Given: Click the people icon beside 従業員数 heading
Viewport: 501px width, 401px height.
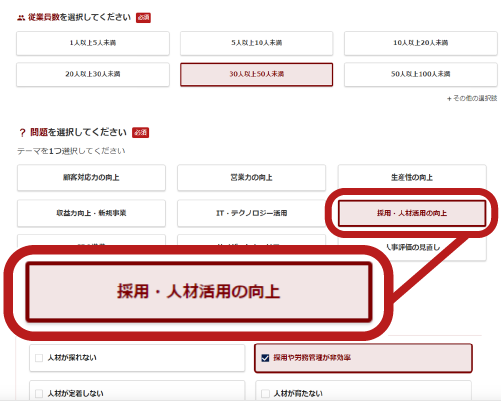Looking at the screenshot, I should (x=21, y=18).
